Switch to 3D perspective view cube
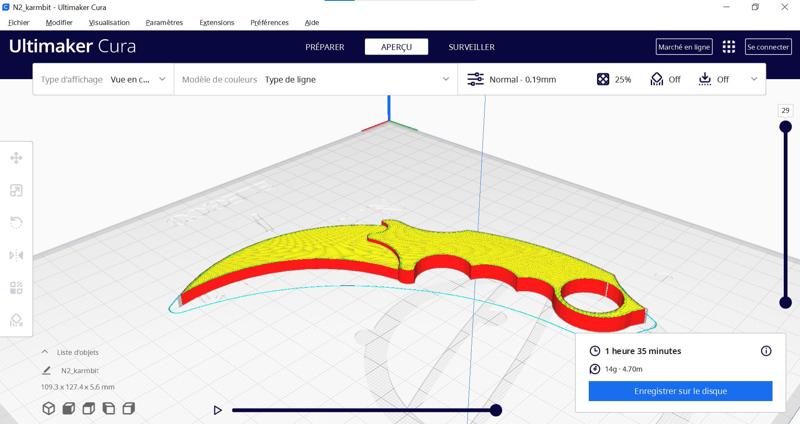This screenshot has height=424, width=800. click(x=48, y=408)
